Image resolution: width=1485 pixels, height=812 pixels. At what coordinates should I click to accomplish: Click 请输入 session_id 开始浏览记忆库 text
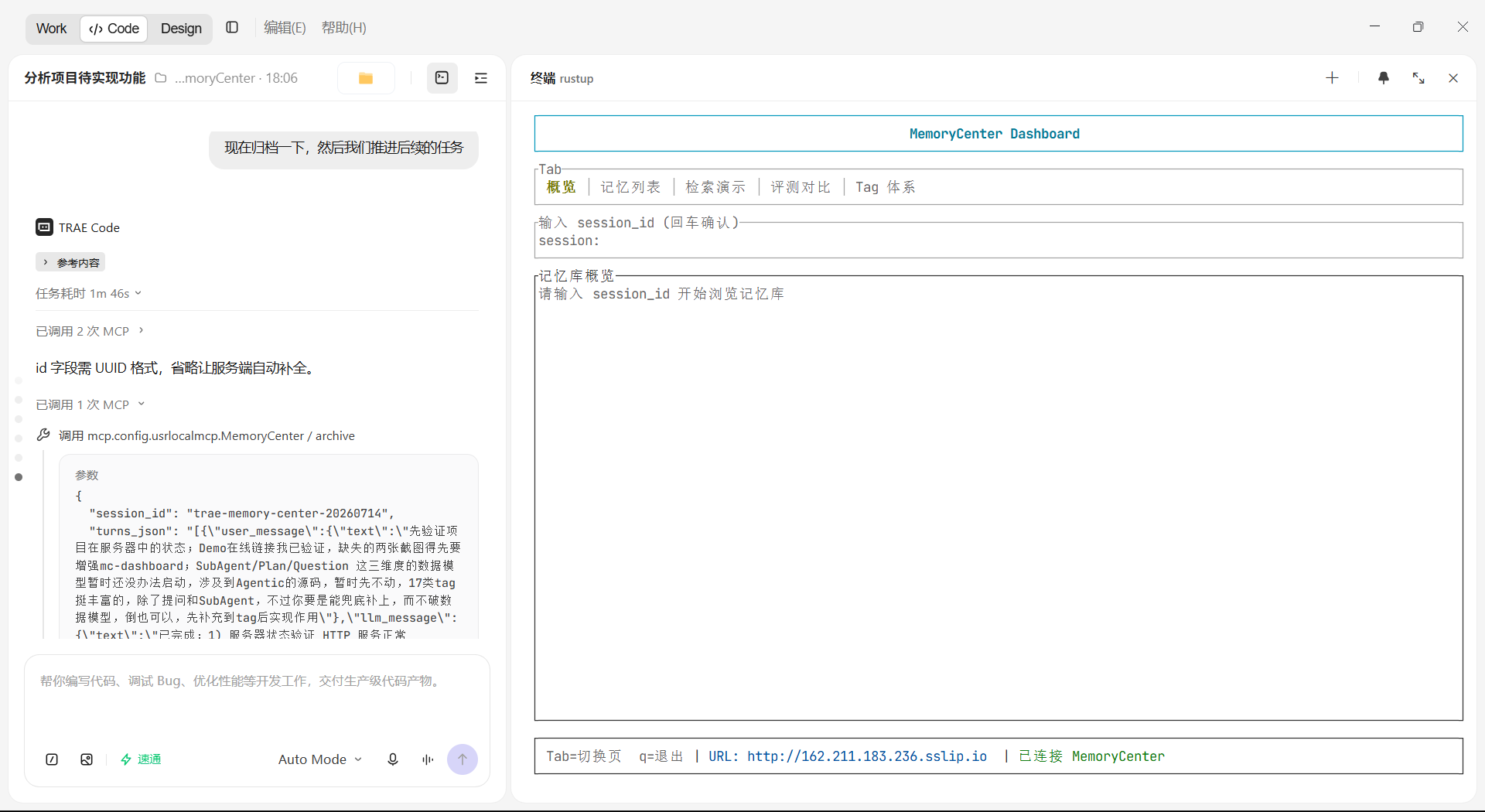[x=661, y=294]
